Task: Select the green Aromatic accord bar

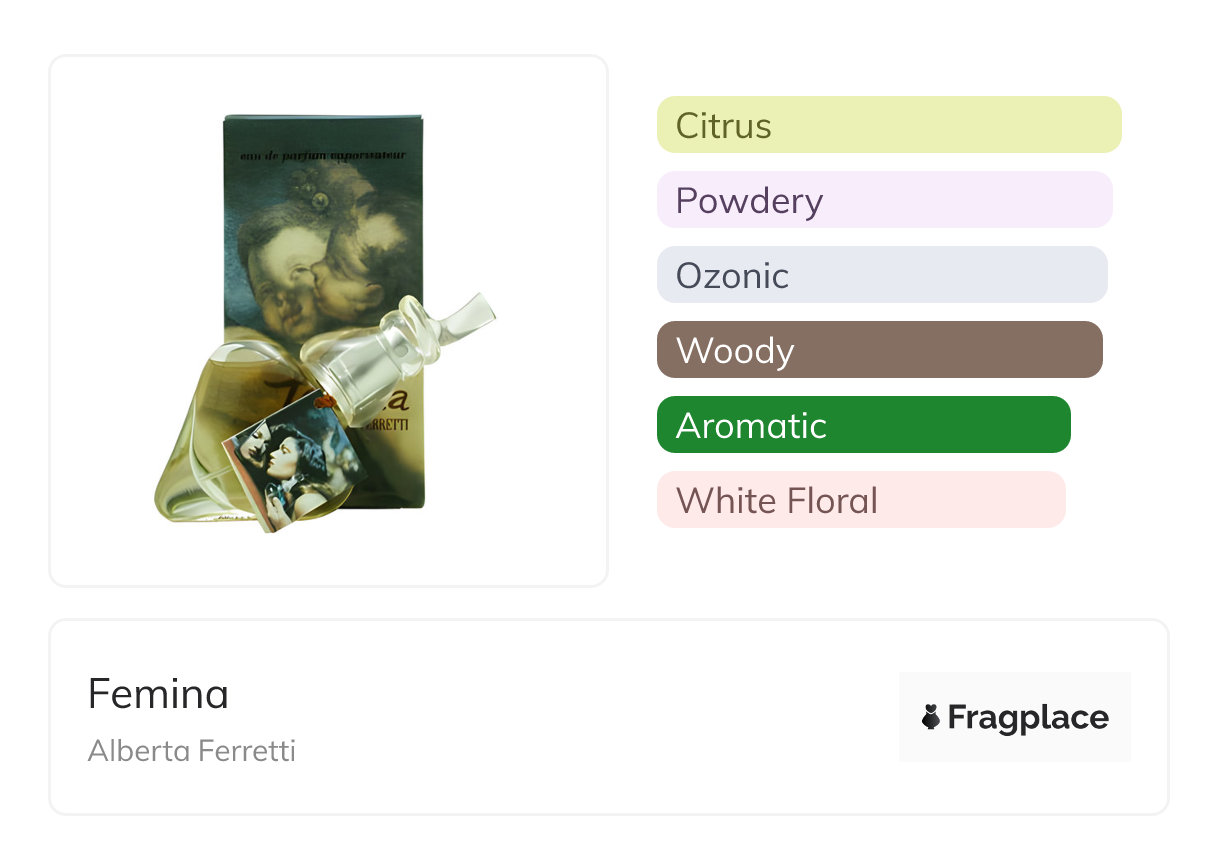Action: (x=864, y=425)
